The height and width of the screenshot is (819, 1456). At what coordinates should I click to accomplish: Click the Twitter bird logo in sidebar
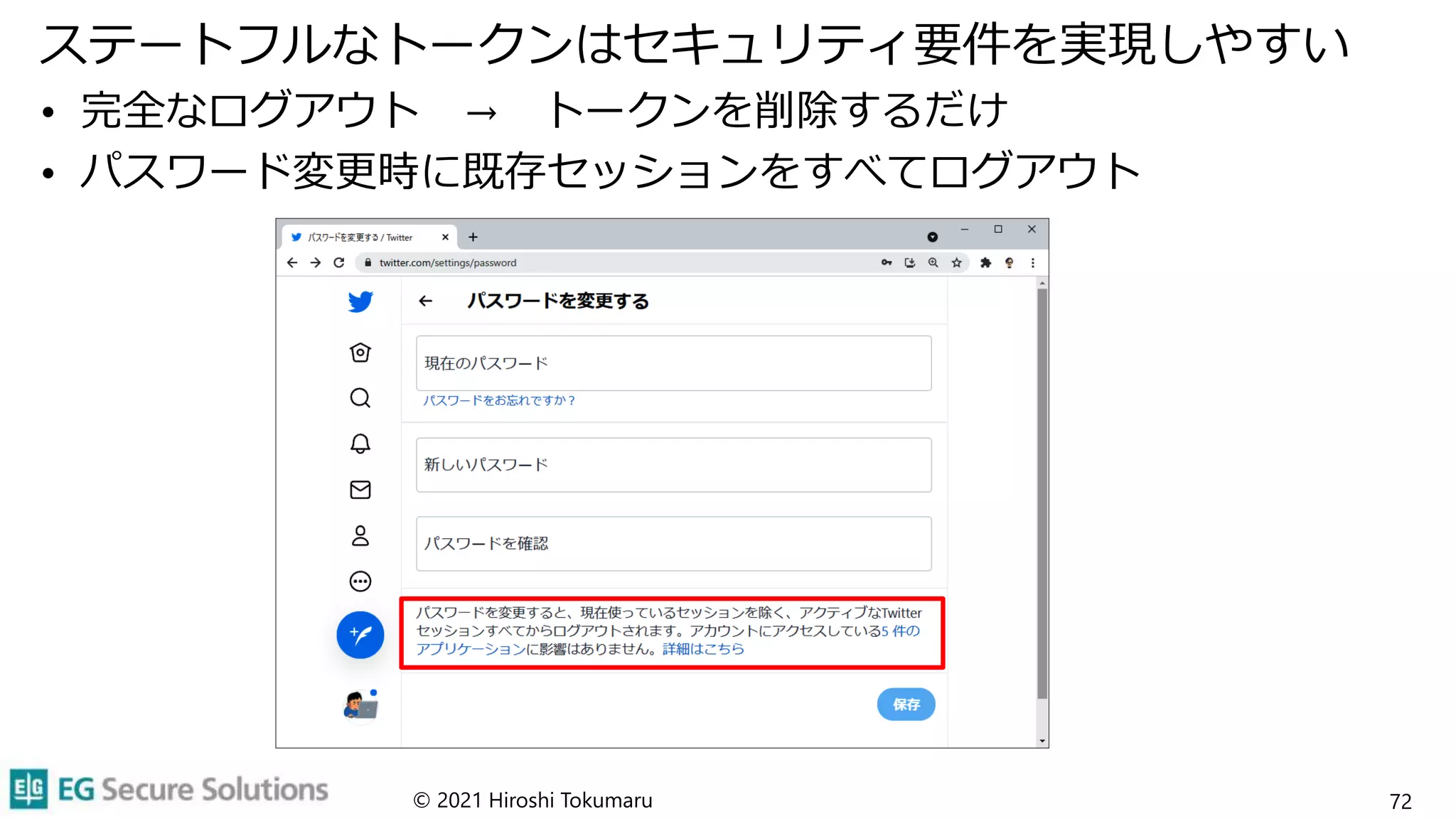360,301
